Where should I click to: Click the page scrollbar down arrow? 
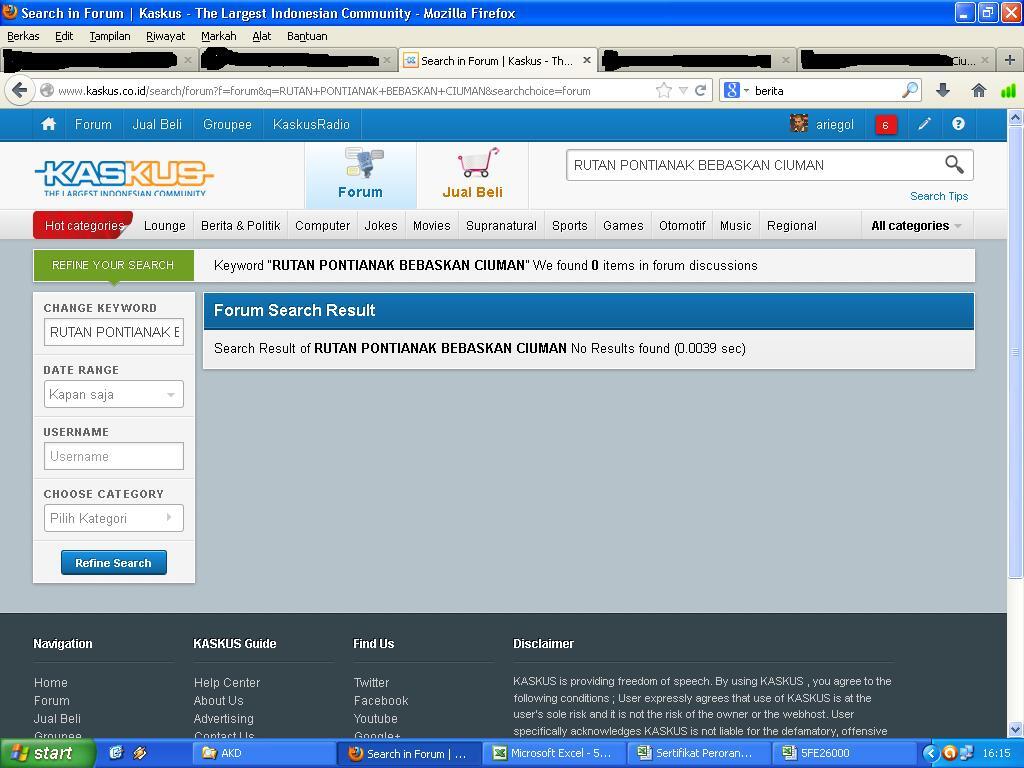[1015, 729]
